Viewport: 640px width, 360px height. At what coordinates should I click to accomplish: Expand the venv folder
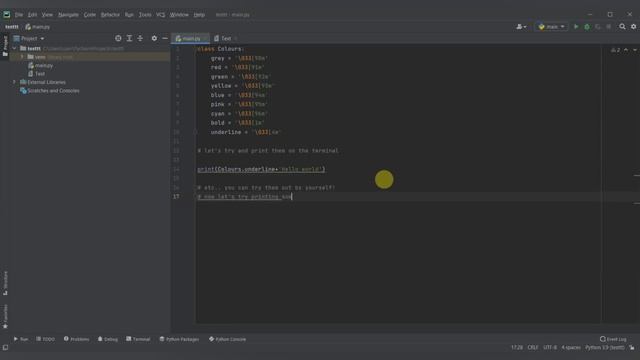pyautogui.click(x=22, y=57)
